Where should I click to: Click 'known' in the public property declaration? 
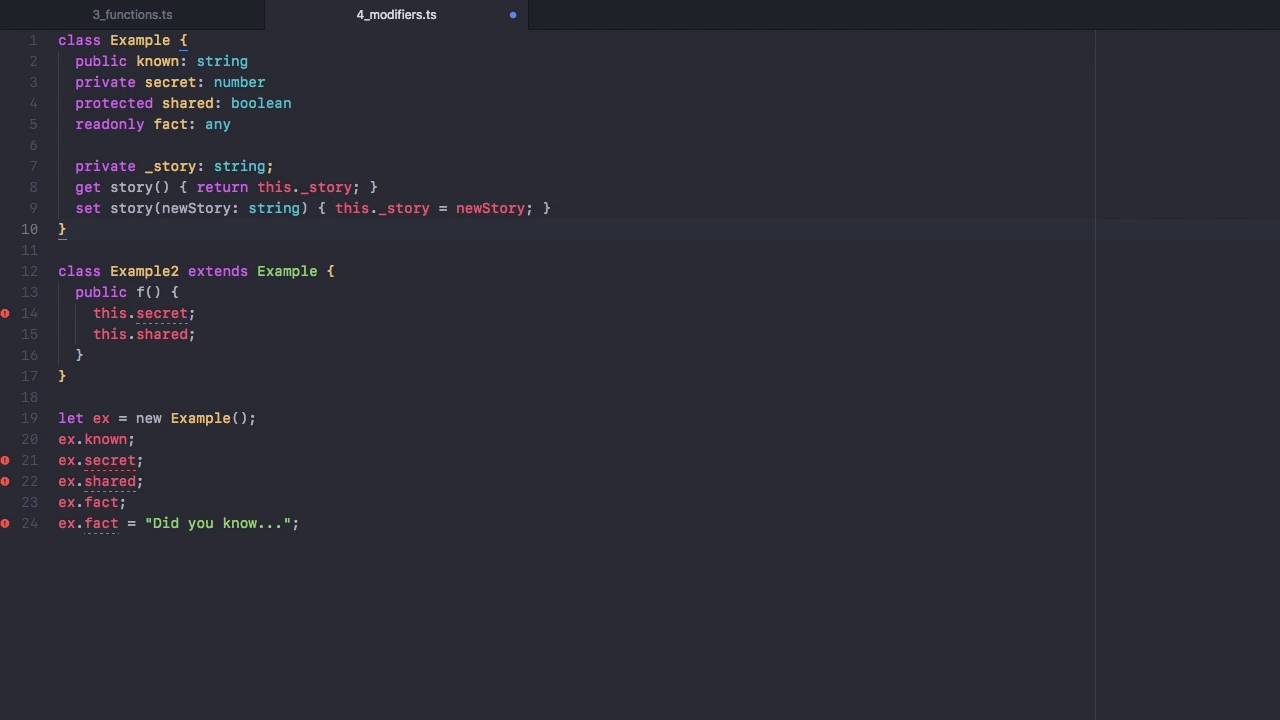click(x=157, y=61)
